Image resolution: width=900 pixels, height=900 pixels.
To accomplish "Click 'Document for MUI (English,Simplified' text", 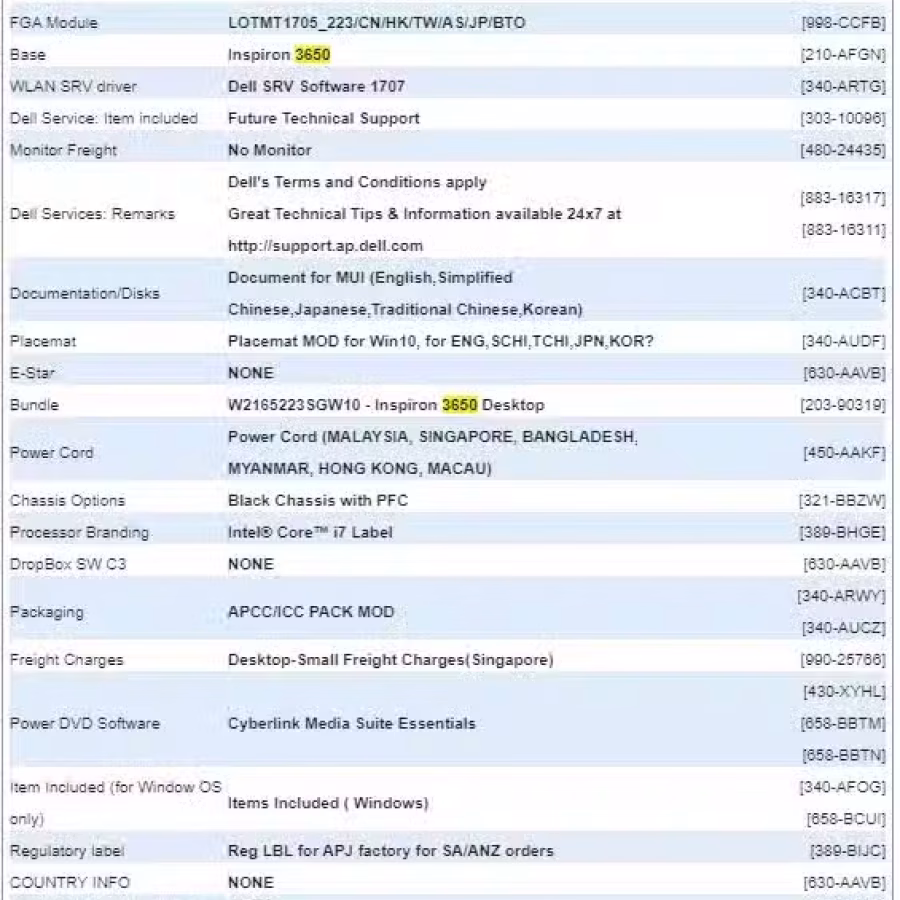I will pyautogui.click(x=370, y=278).
